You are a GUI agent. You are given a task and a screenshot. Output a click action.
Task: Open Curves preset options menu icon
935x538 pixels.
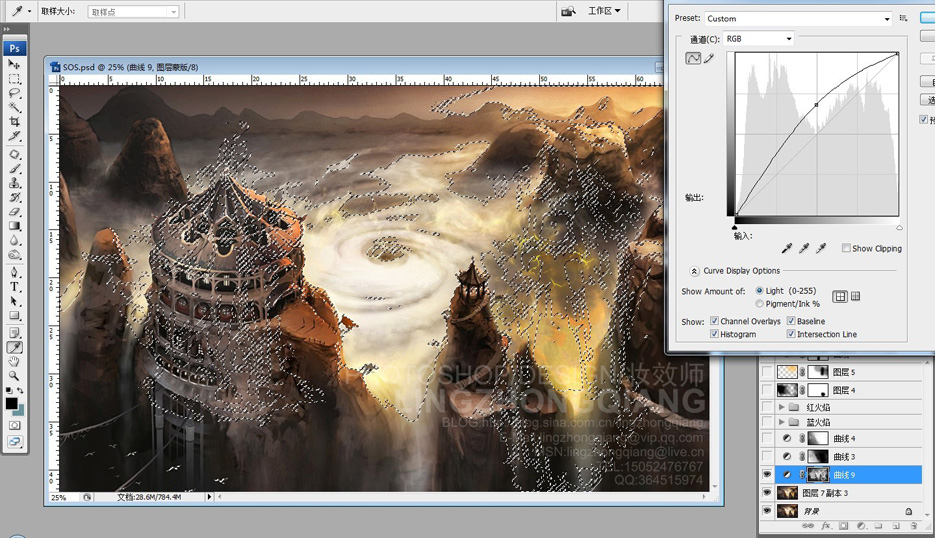903,18
